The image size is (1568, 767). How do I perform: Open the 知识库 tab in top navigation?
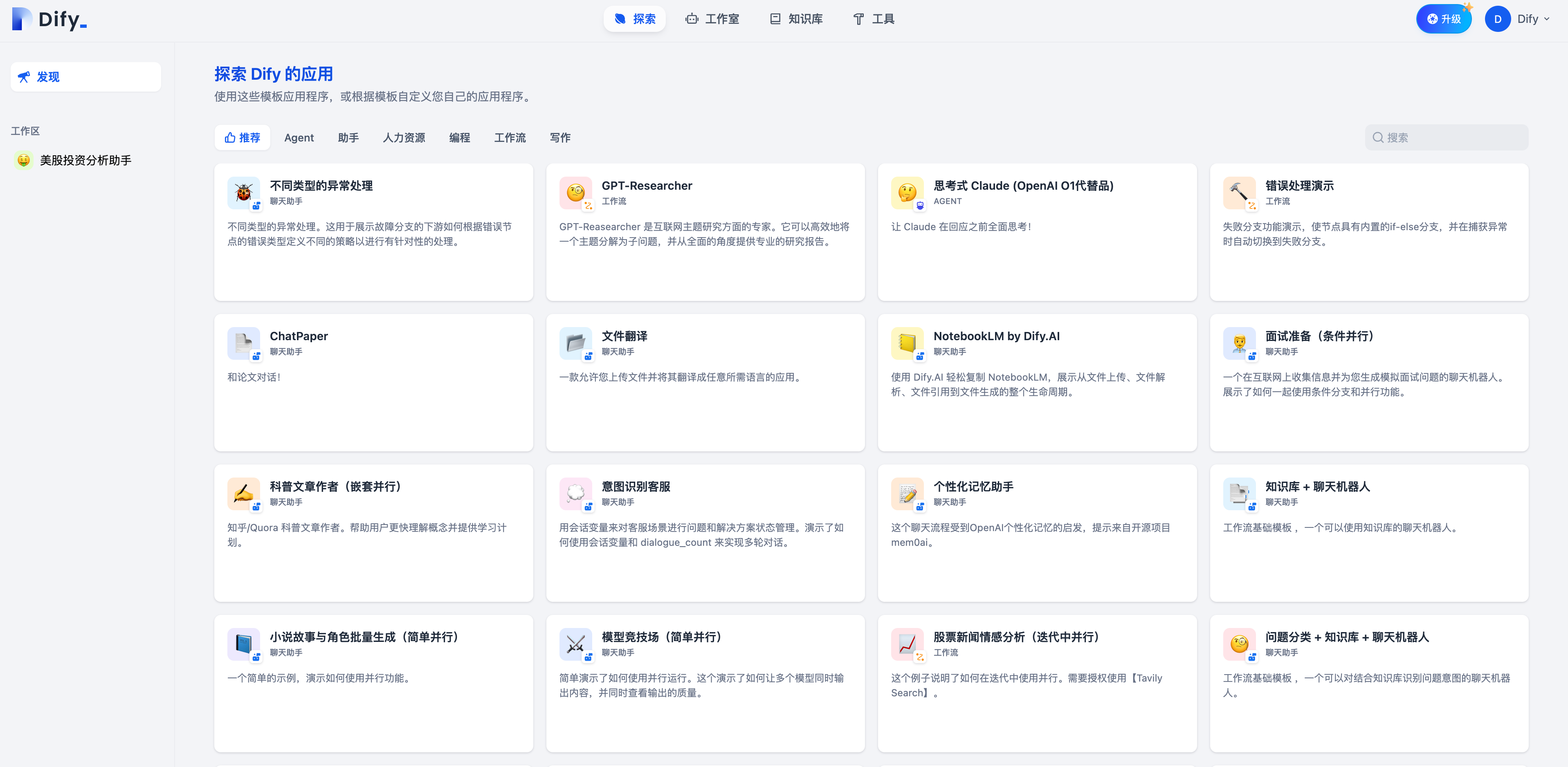point(796,19)
